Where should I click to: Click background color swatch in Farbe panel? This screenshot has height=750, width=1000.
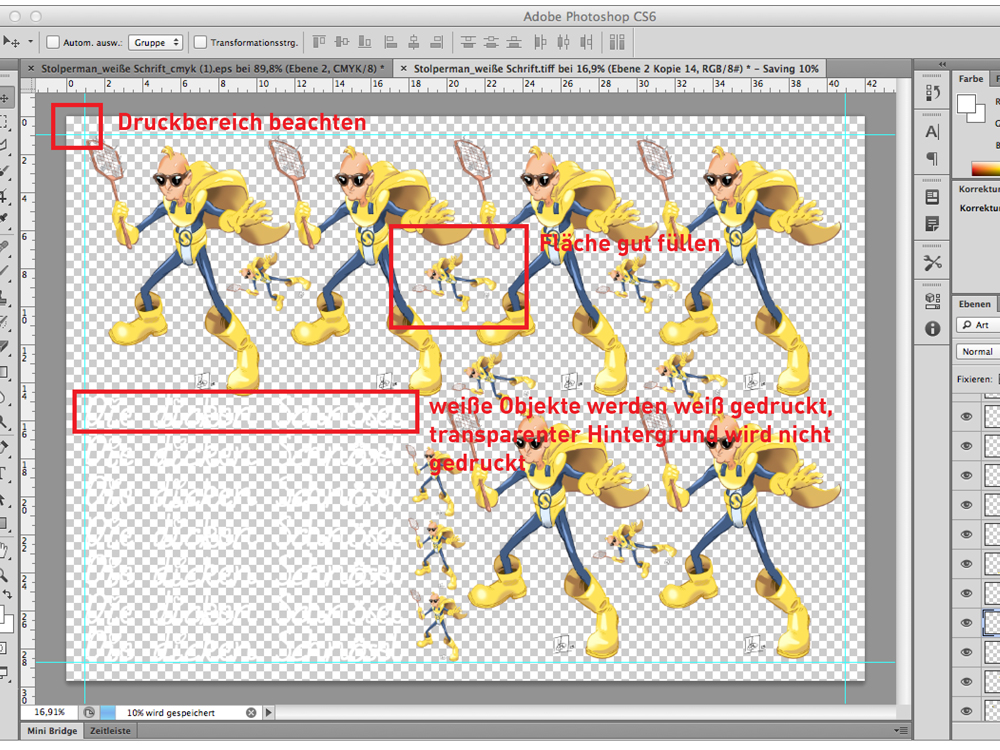978,115
